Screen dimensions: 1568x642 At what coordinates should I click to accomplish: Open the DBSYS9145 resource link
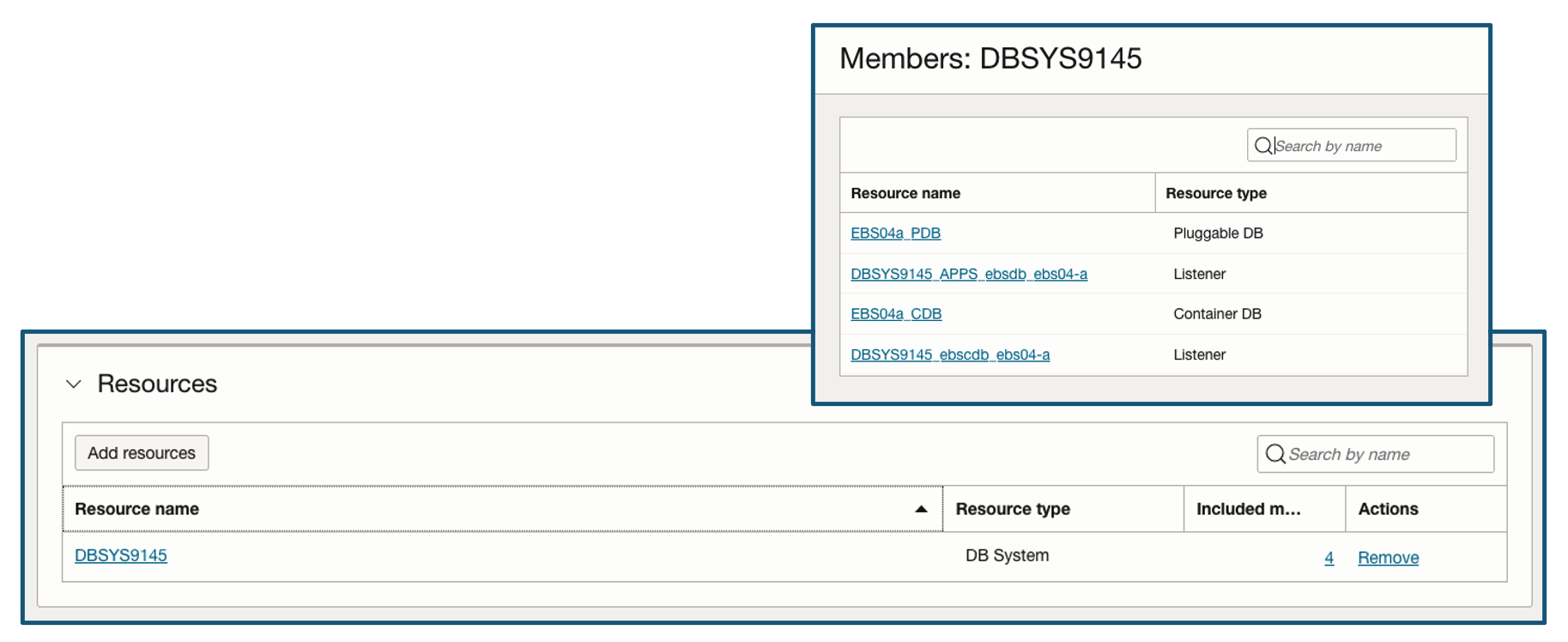pos(121,555)
